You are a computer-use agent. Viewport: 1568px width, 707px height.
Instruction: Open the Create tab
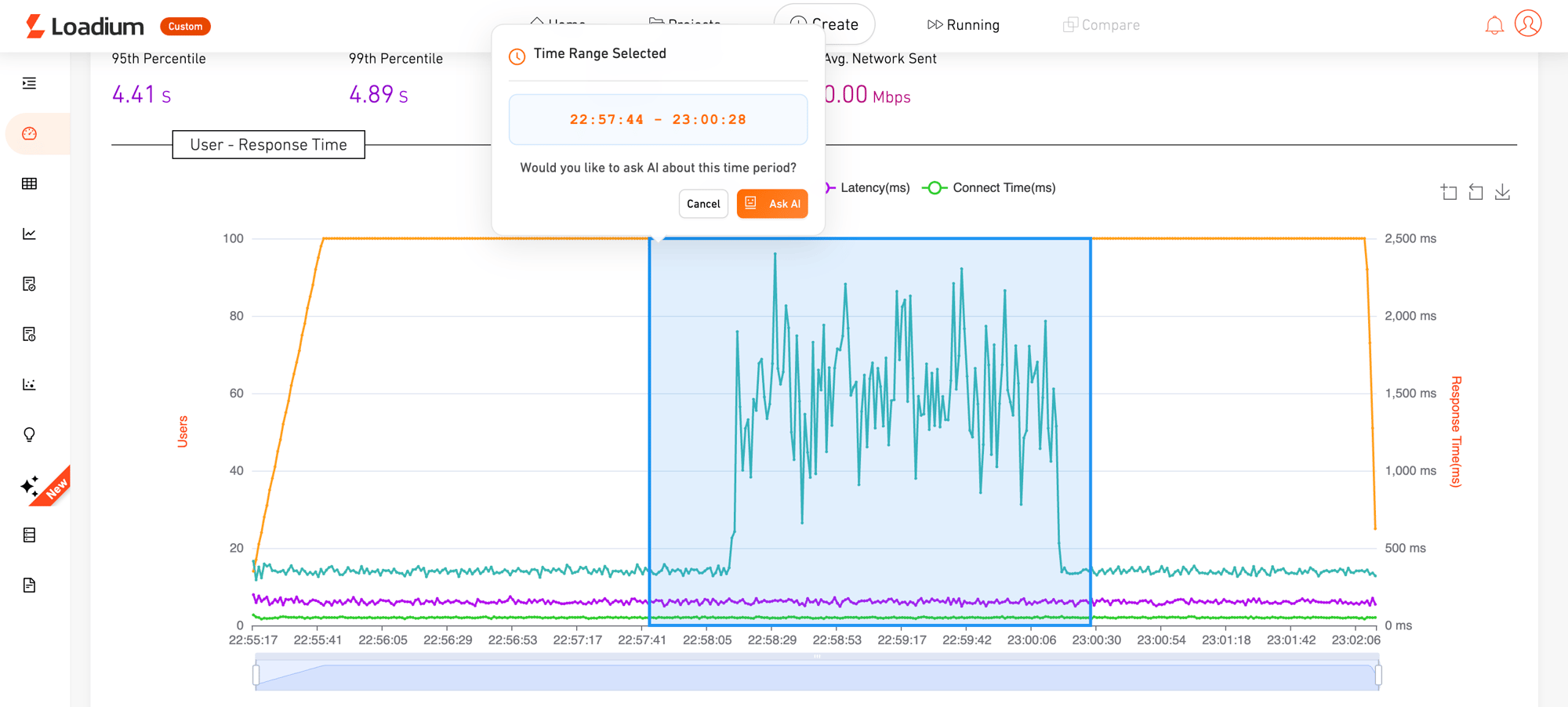(825, 24)
